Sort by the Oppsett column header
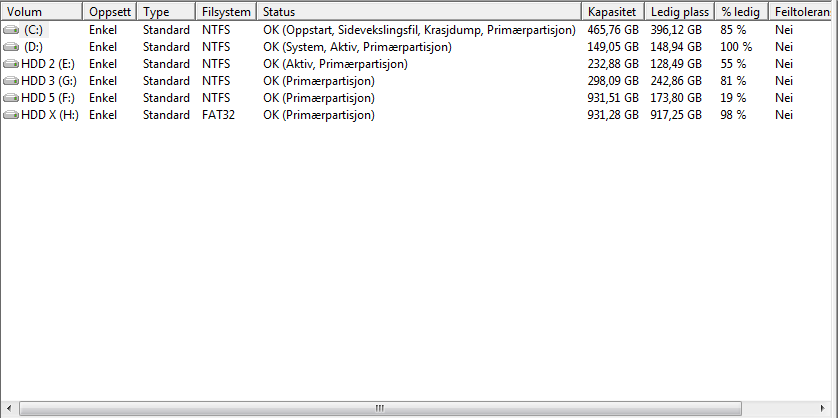This screenshot has width=838, height=418. point(110,12)
